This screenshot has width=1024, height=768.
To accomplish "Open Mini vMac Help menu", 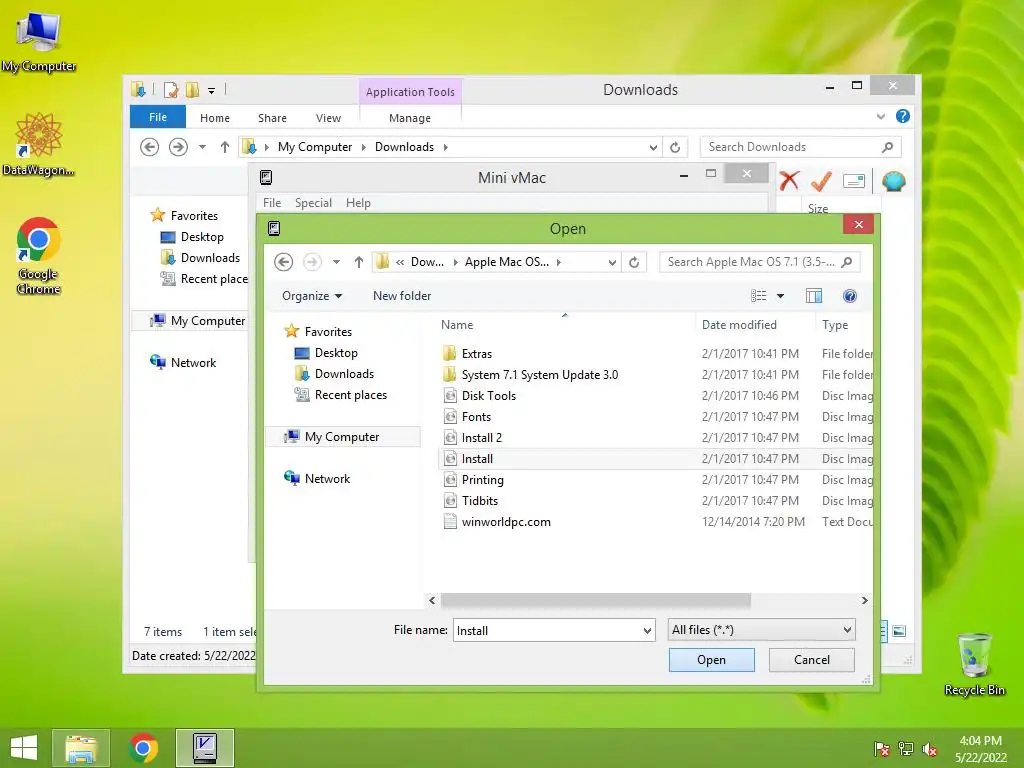I will (358, 202).
